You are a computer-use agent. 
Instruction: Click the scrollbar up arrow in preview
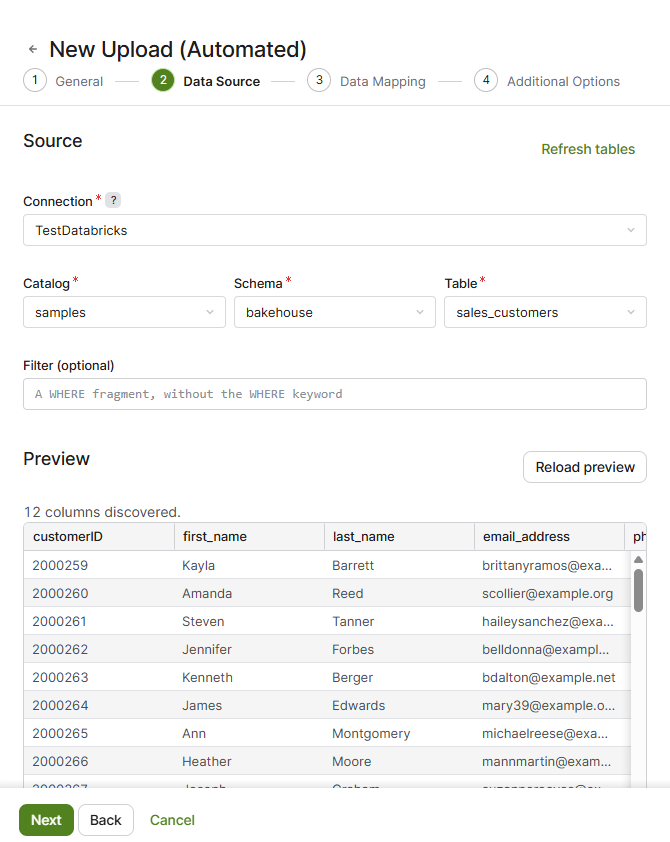638,560
